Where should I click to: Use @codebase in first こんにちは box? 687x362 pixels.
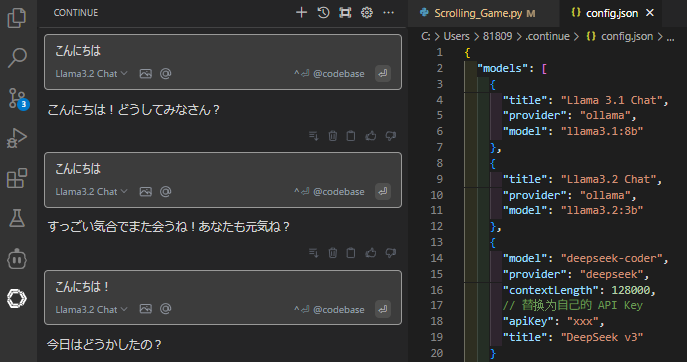329,74
